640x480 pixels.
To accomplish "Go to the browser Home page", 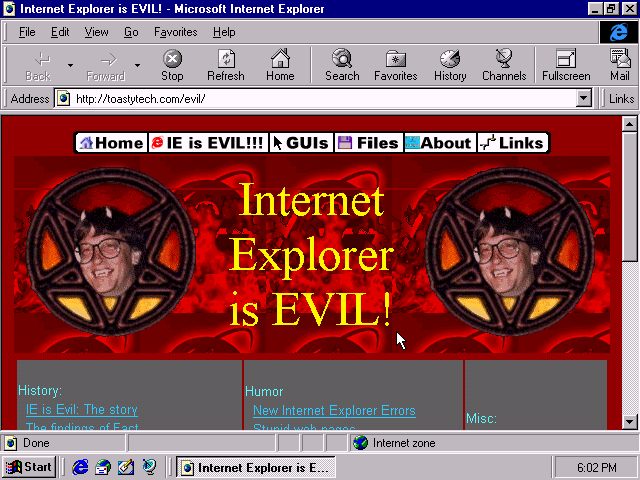I will (280, 65).
